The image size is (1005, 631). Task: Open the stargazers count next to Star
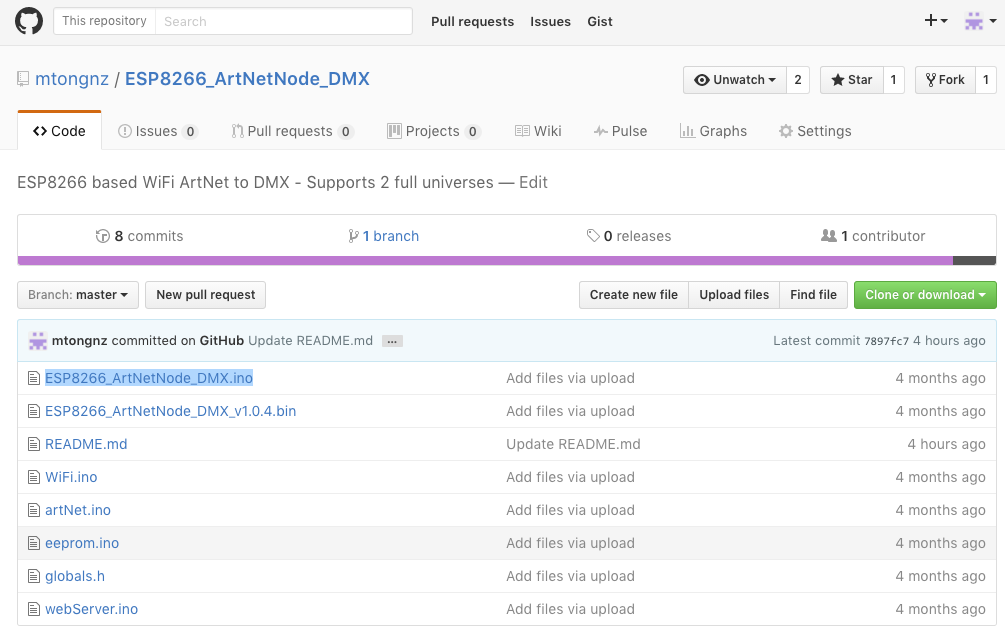coord(893,80)
